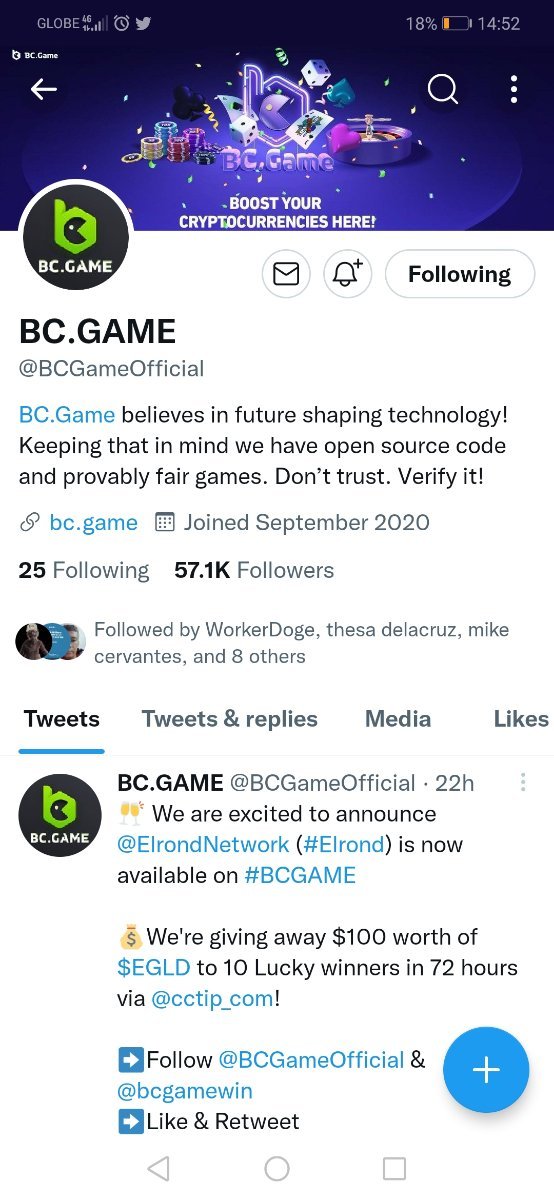View the 25 Following list

point(84,570)
